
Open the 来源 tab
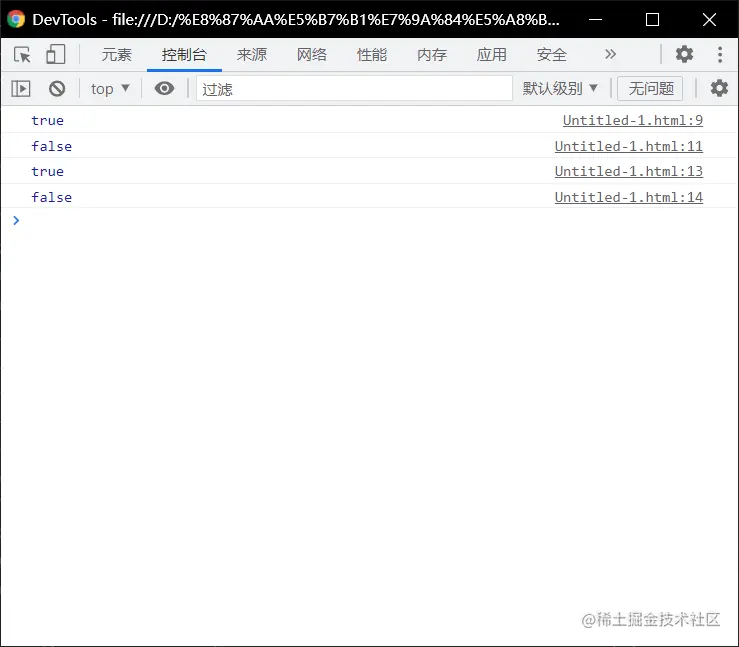(x=252, y=55)
